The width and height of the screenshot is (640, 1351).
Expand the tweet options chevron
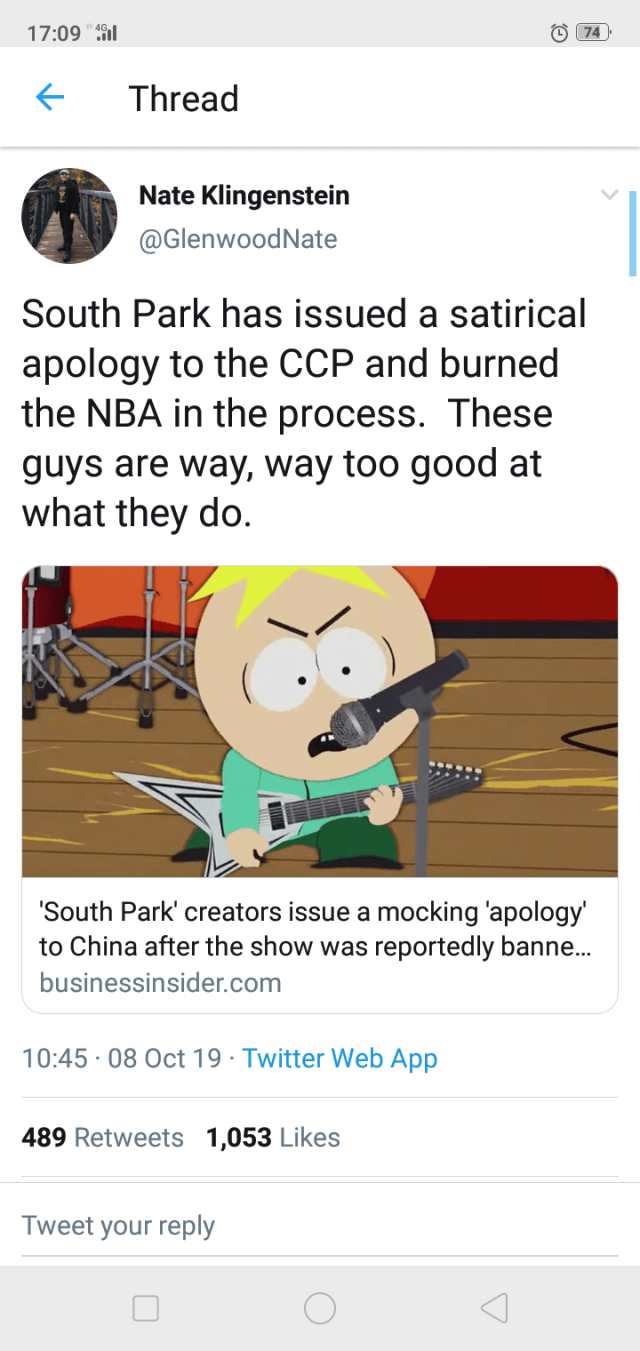(x=609, y=195)
